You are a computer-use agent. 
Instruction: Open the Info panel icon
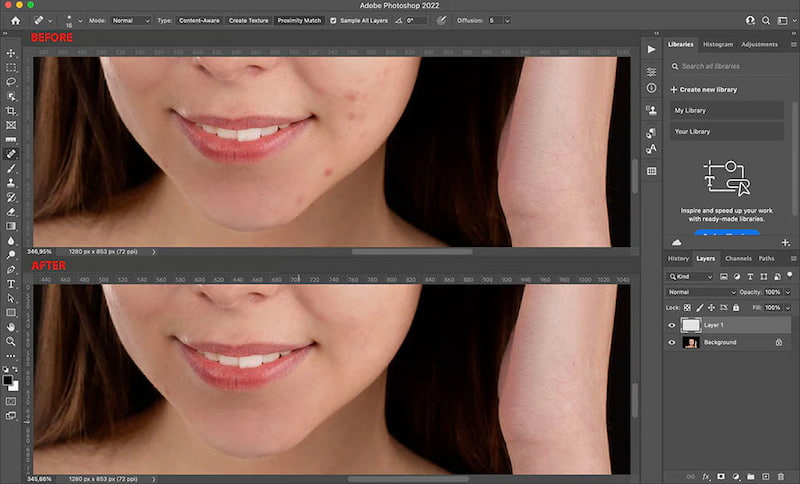(x=652, y=88)
